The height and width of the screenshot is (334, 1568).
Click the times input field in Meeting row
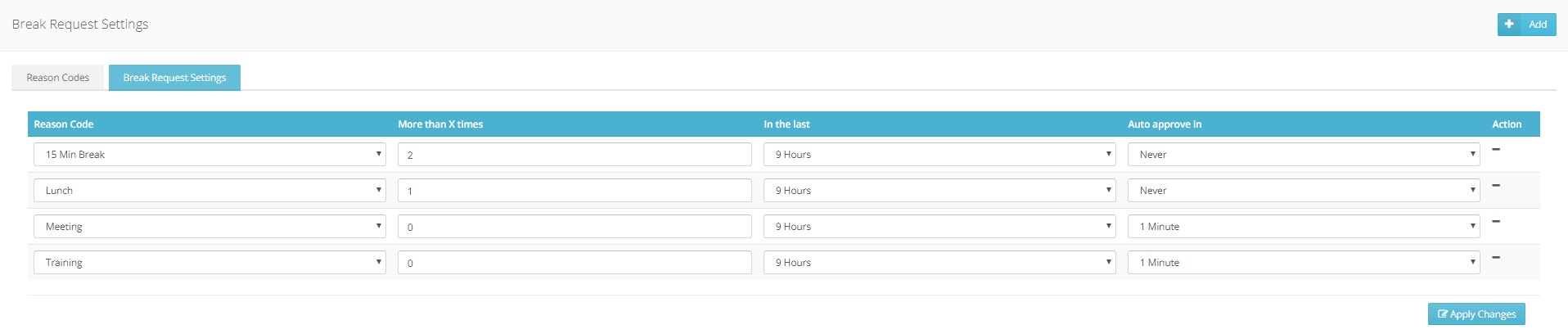click(574, 227)
